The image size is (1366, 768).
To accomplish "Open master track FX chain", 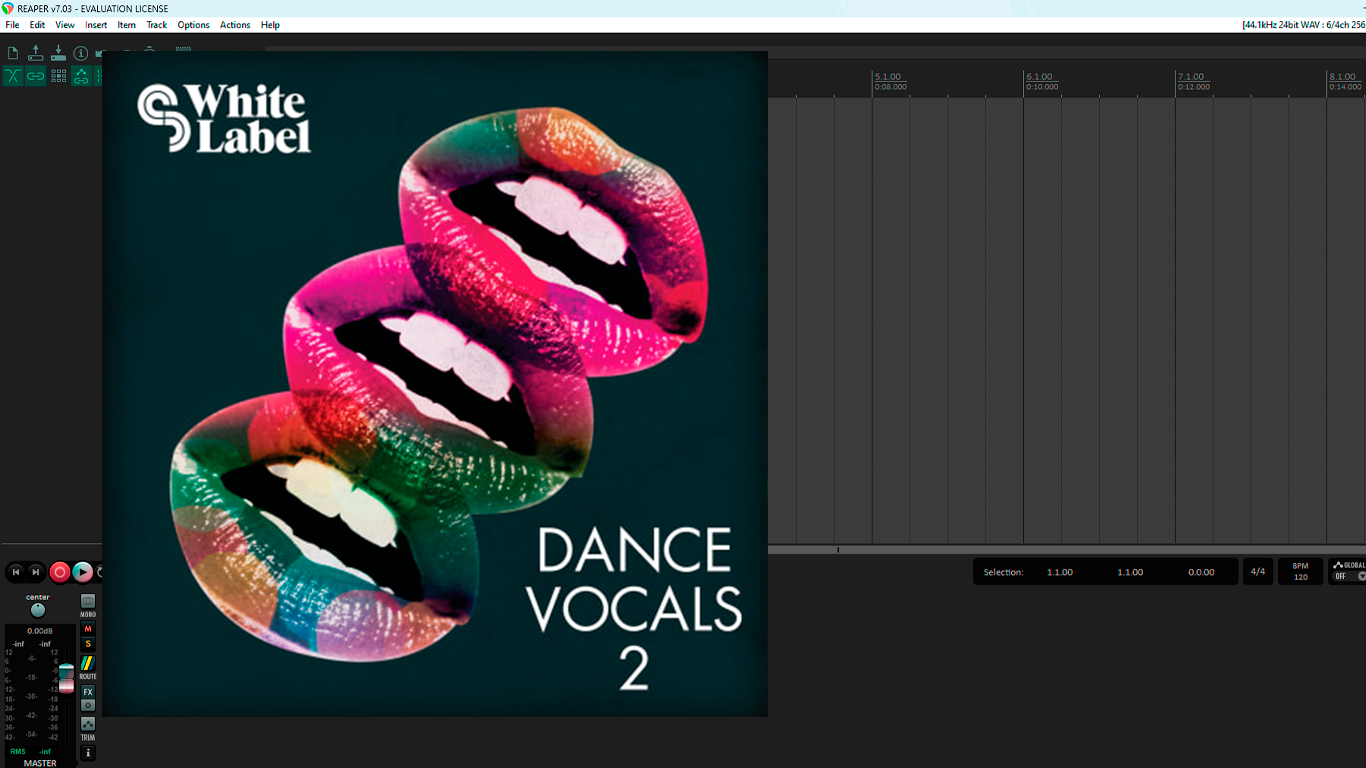I will tap(88, 692).
